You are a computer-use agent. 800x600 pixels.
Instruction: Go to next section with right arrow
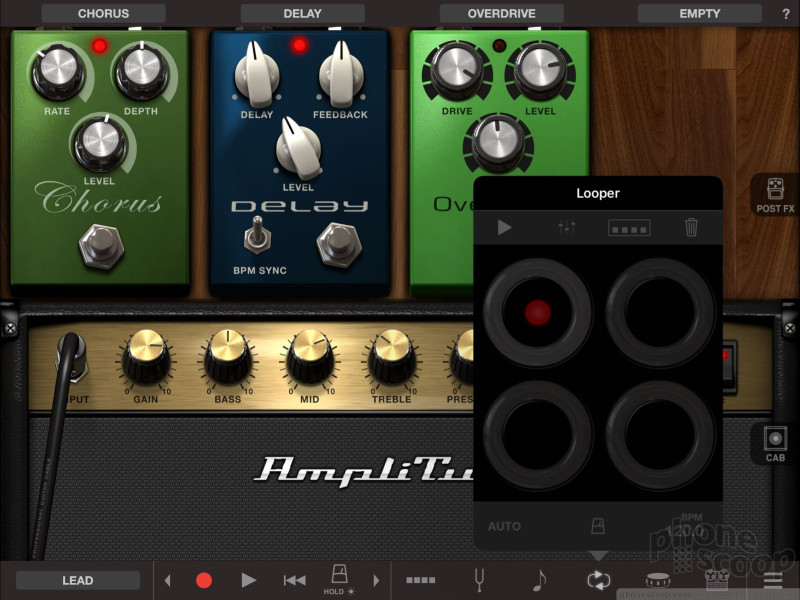[377, 580]
